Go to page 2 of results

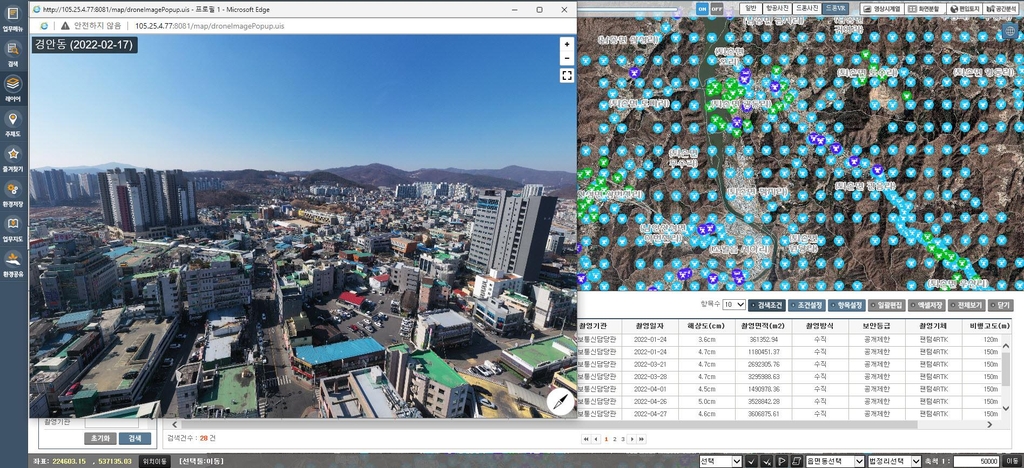(x=614, y=439)
